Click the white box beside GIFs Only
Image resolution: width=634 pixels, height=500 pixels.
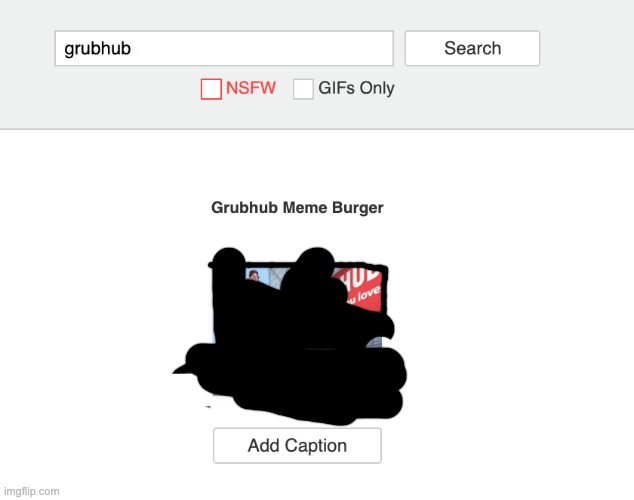(x=303, y=89)
